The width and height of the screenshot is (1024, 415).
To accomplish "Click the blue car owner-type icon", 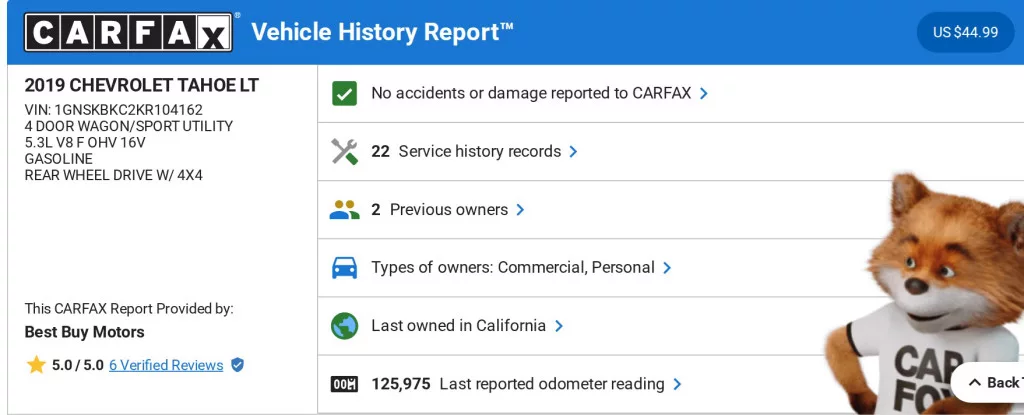I will tap(344, 268).
